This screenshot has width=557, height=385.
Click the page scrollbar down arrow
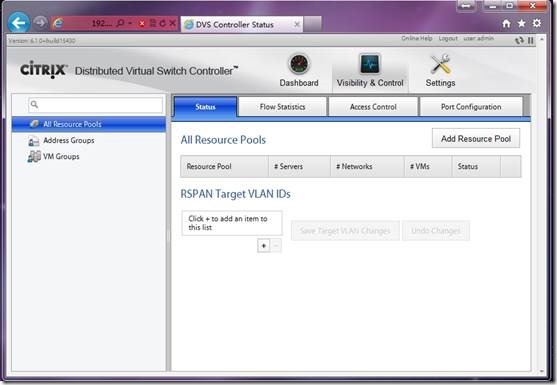tap(542, 372)
